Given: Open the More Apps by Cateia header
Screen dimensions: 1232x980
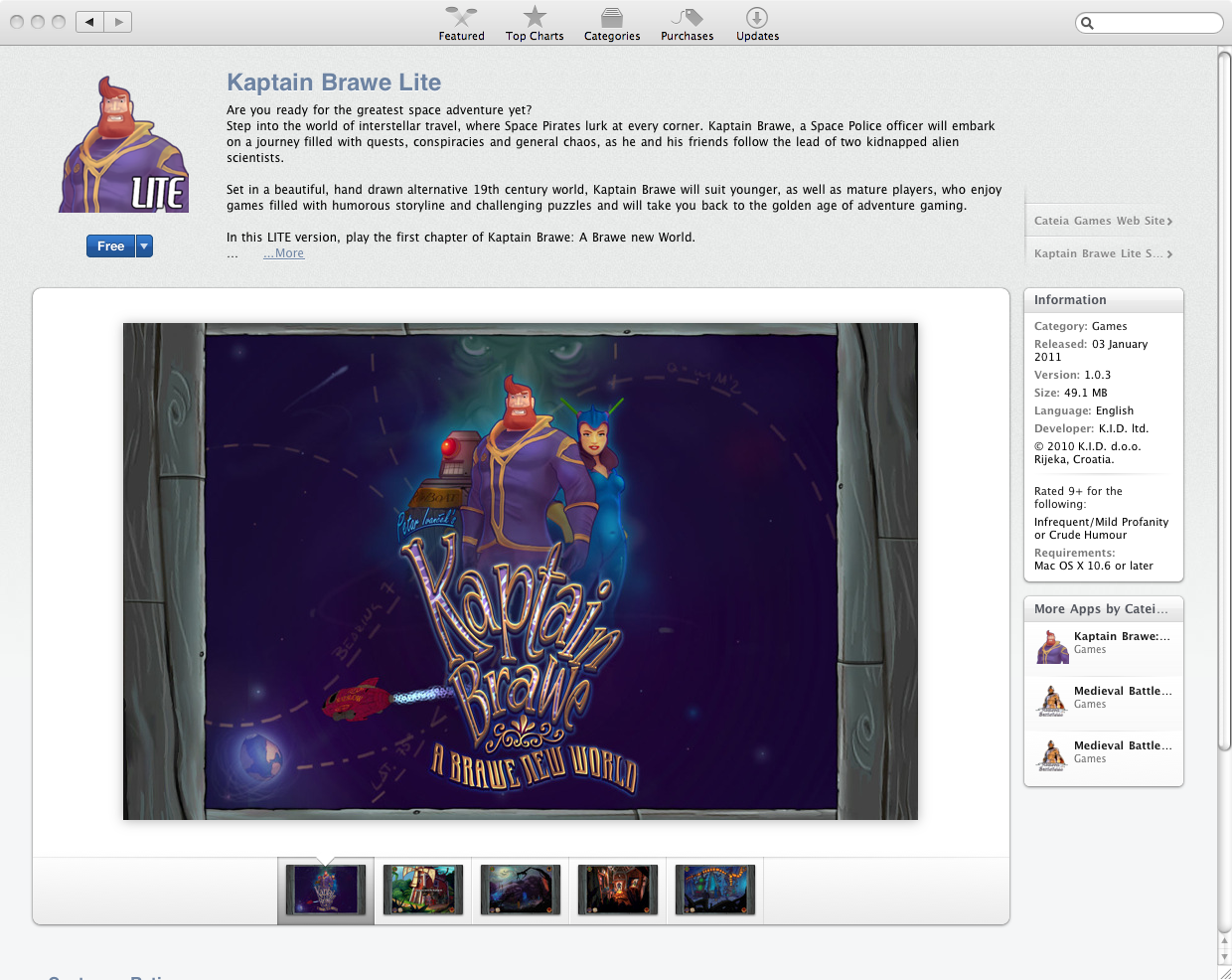Looking at the screenshot, I should point(1103,608).
